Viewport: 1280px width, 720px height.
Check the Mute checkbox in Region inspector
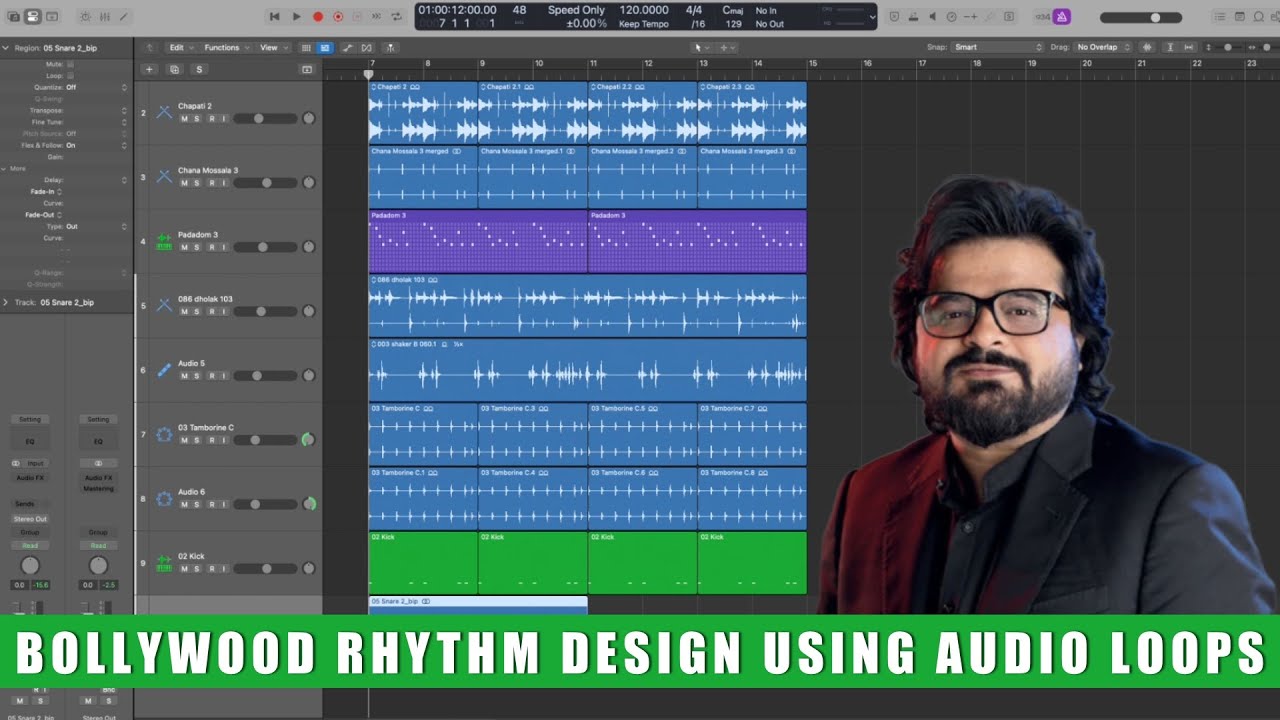(x=71, y=64)
